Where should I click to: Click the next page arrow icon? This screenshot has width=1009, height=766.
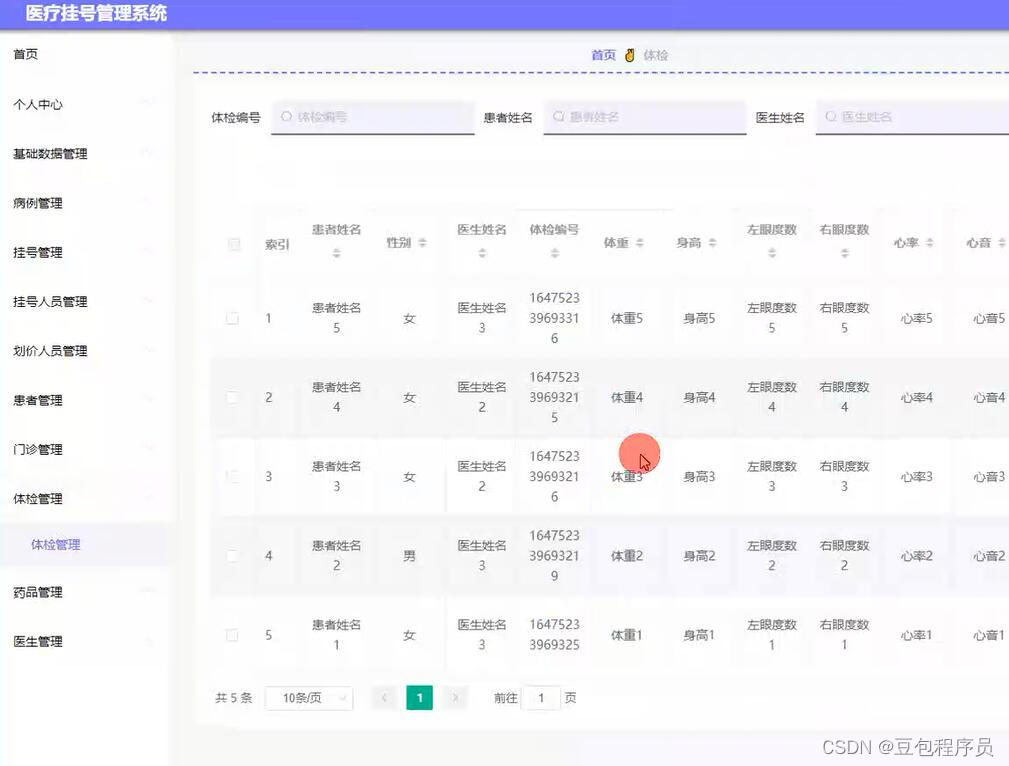(x=456, y=698)
